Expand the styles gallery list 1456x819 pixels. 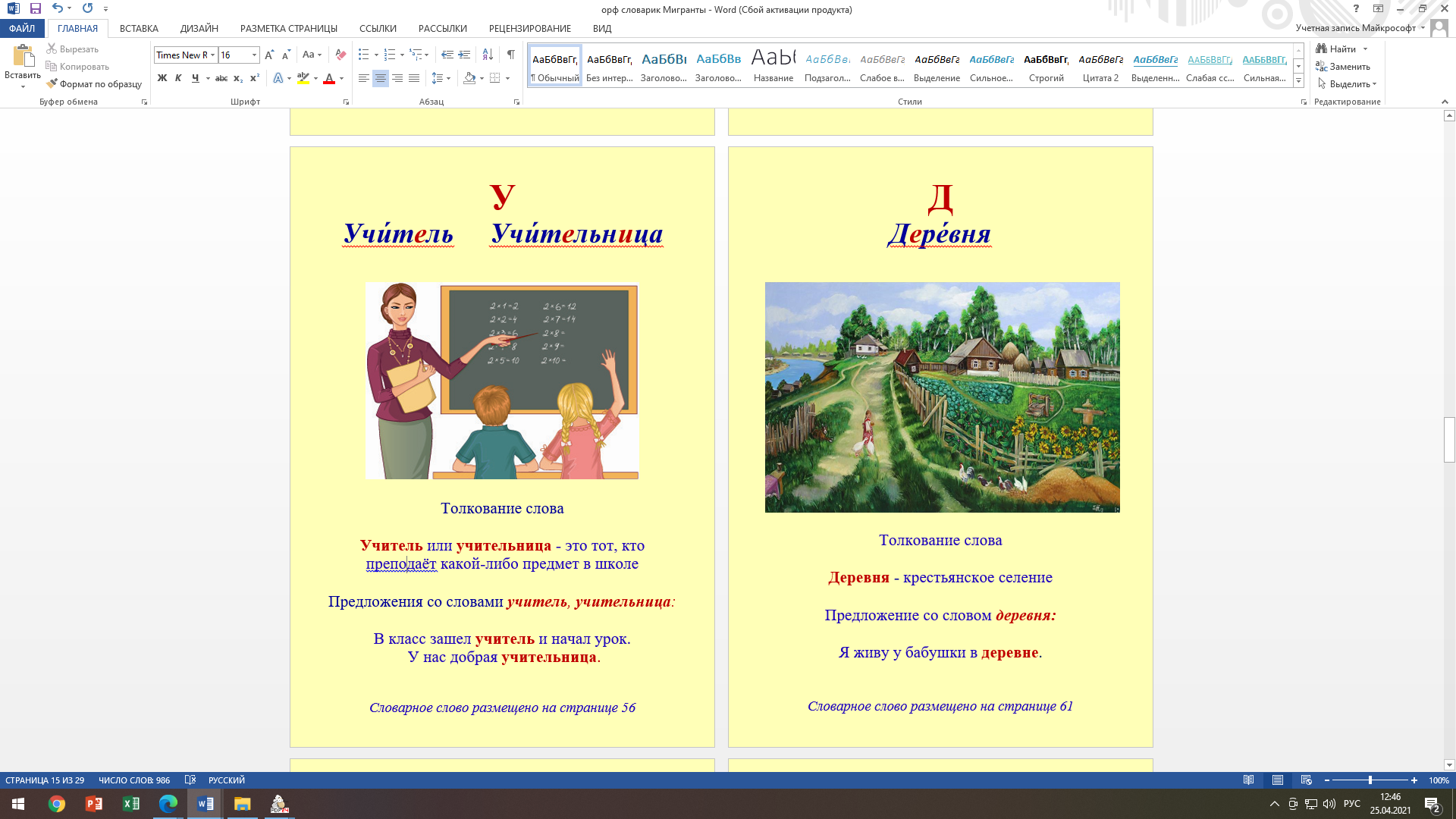(1298, 81)
